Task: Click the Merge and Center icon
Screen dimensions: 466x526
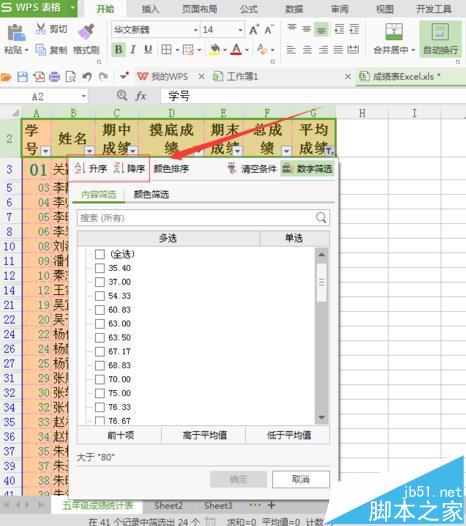Action: pos(394,32)
